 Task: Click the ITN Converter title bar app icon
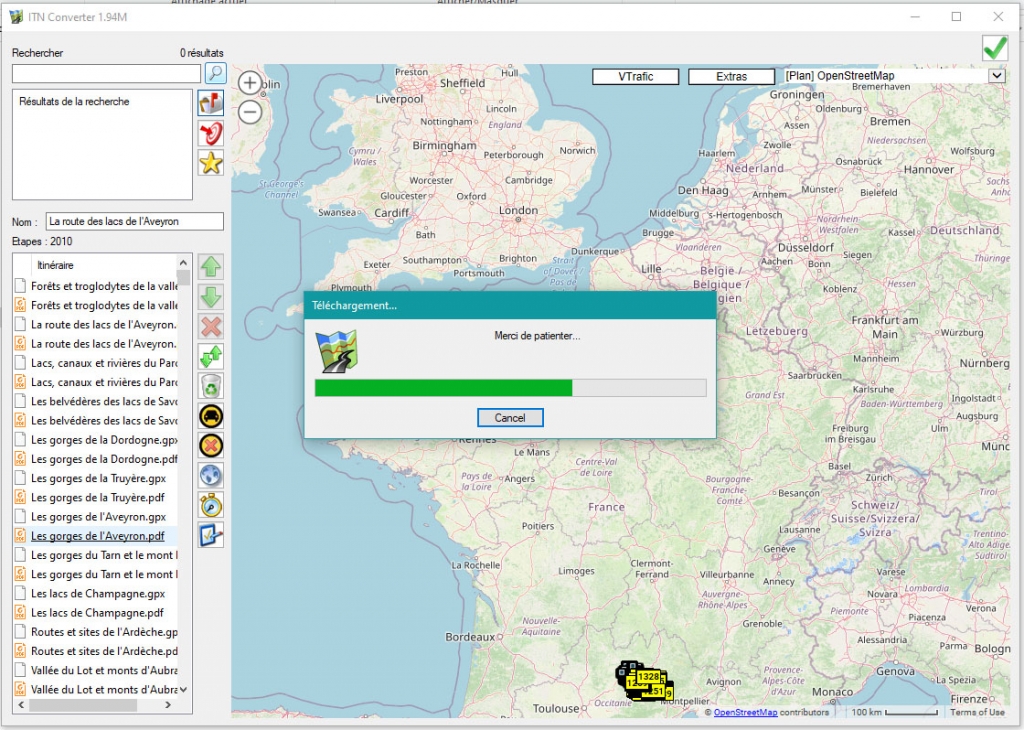click(x=16, y=17)
